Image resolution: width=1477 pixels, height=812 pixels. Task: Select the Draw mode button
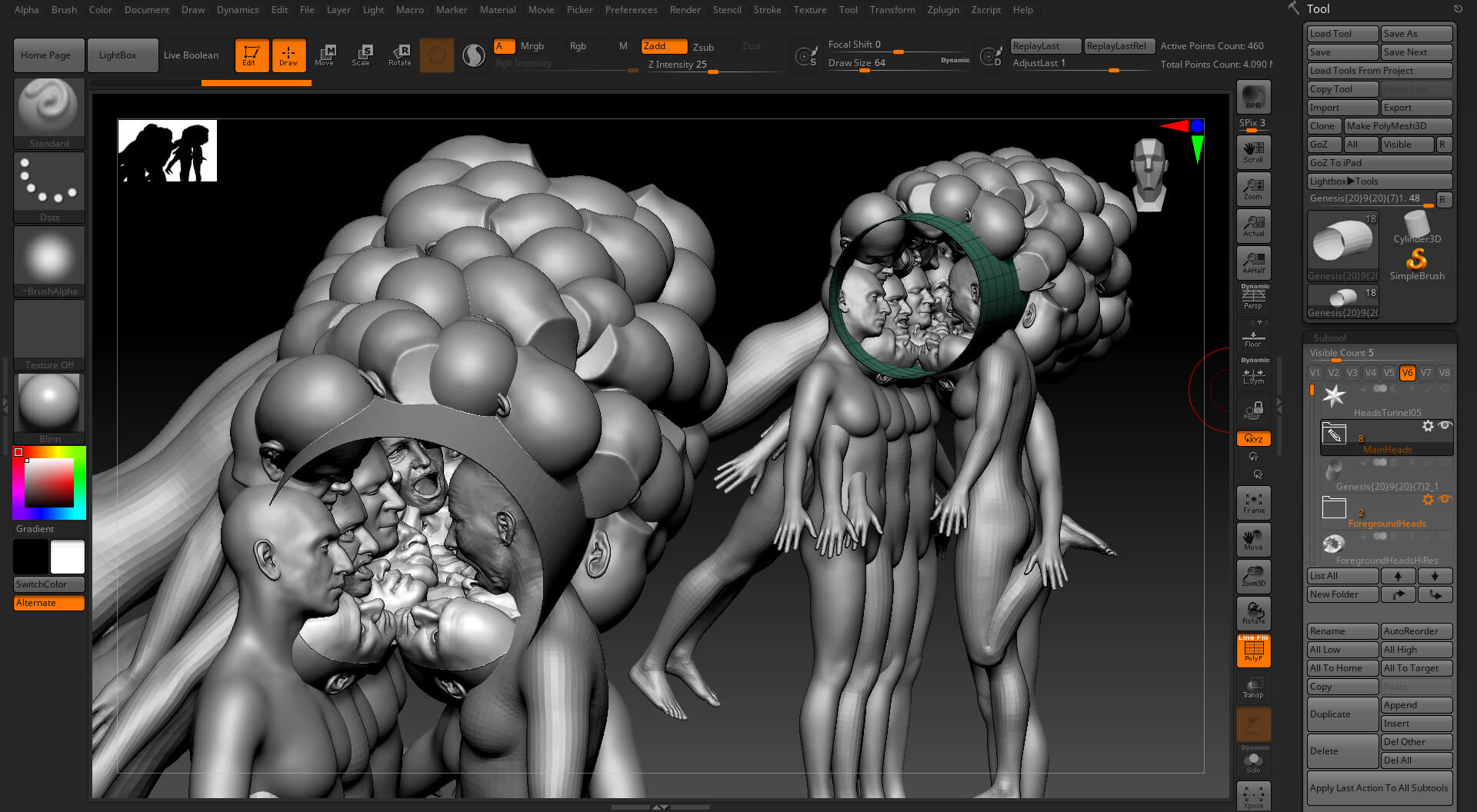[x=288, y=55]
